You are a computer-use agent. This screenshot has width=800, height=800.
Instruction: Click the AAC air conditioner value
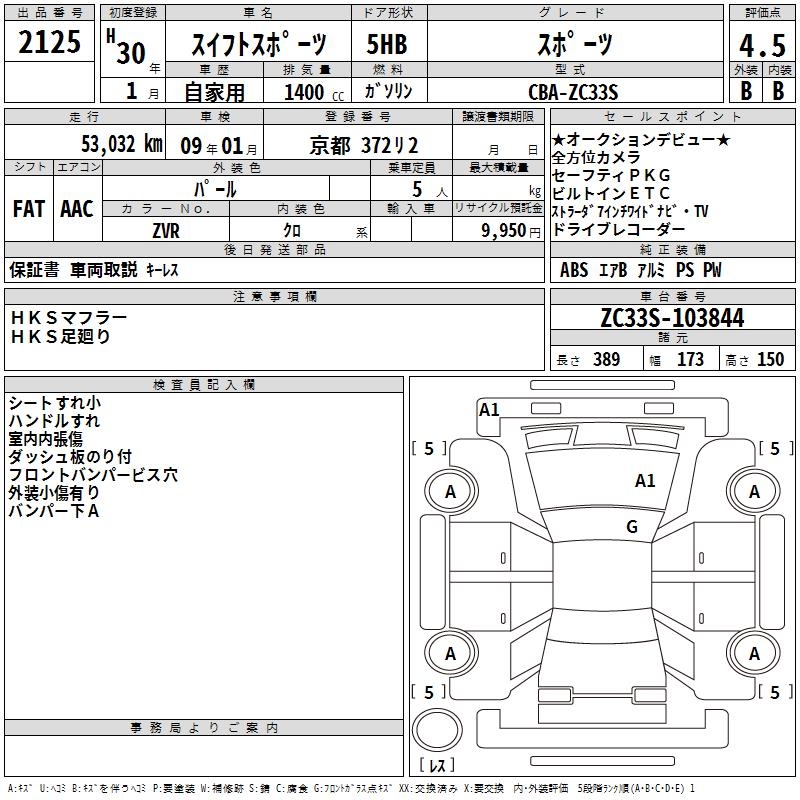tap(77, 209)
